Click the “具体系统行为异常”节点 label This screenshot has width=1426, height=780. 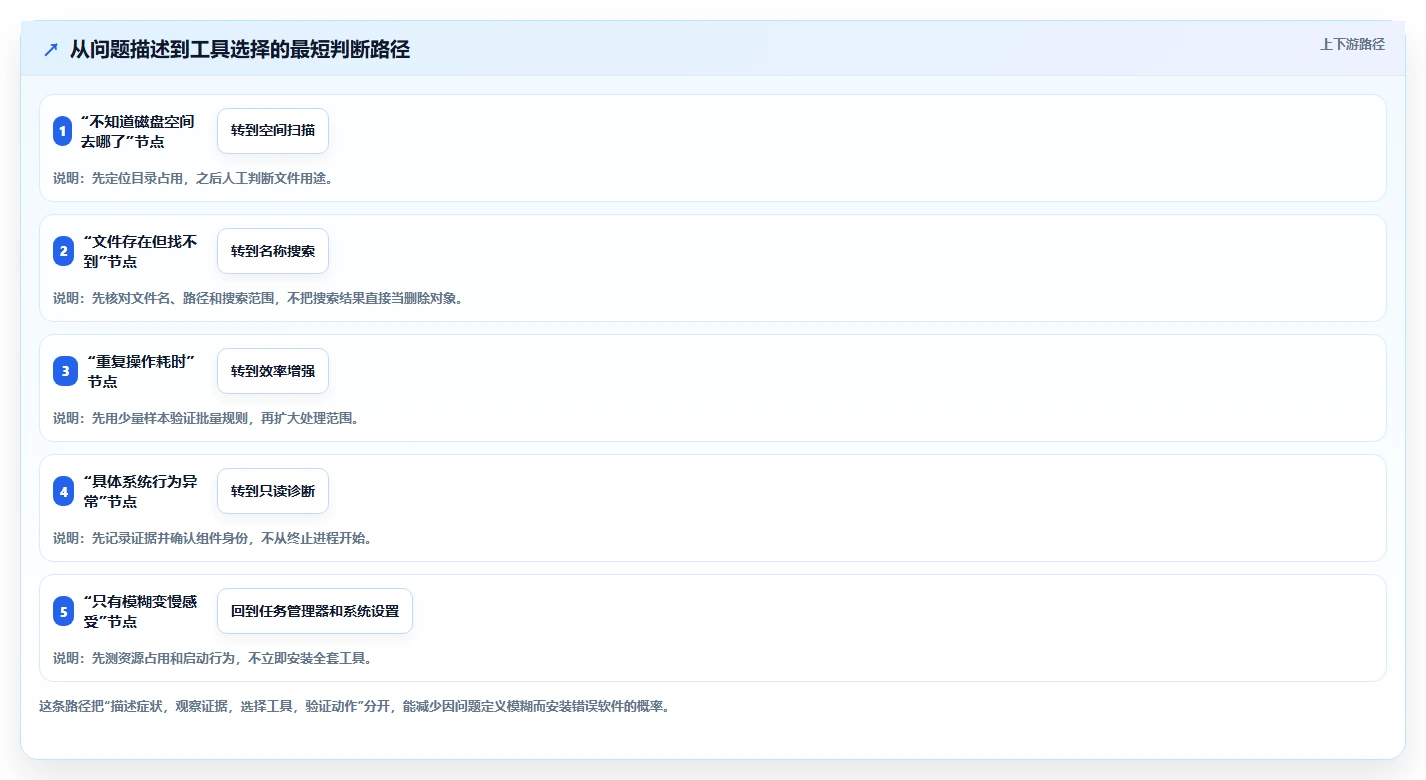(141, 491)
